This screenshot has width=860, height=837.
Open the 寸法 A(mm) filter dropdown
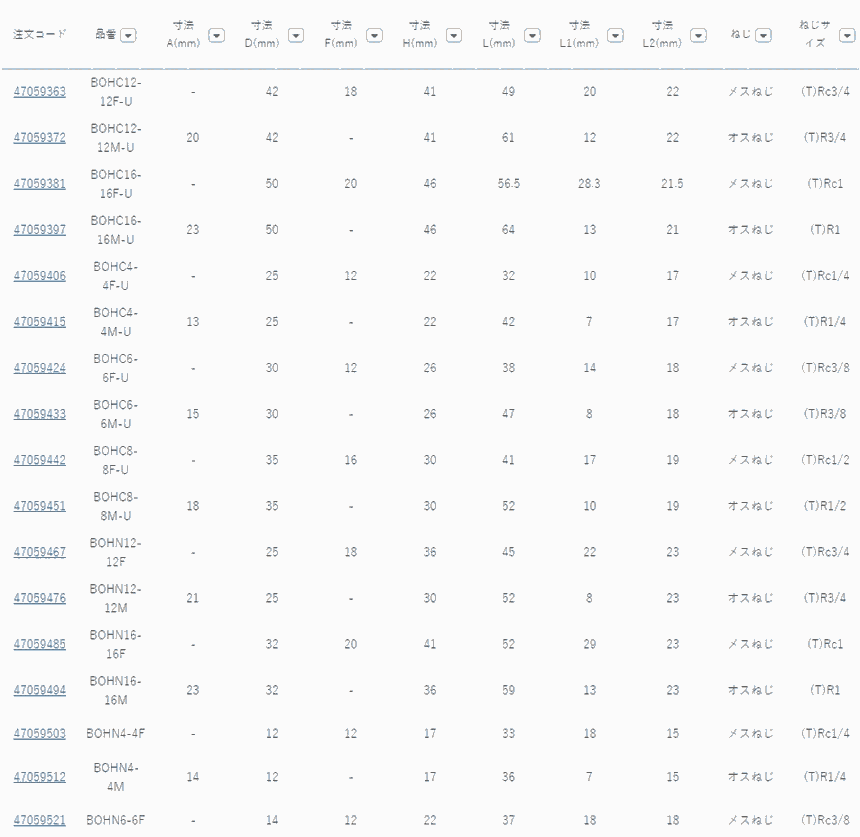click(217, 36)
